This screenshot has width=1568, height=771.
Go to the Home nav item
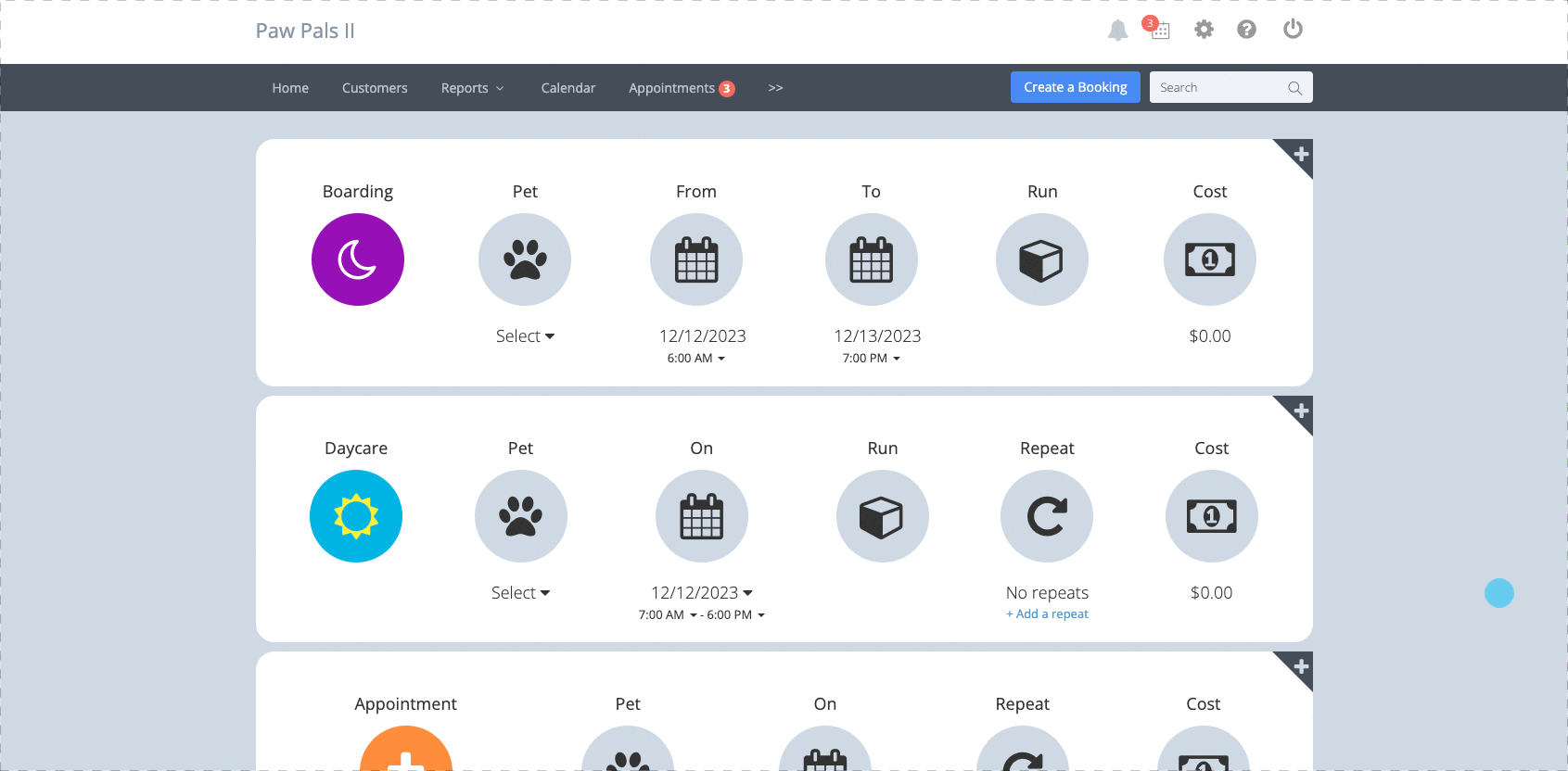tap(290, 88)
